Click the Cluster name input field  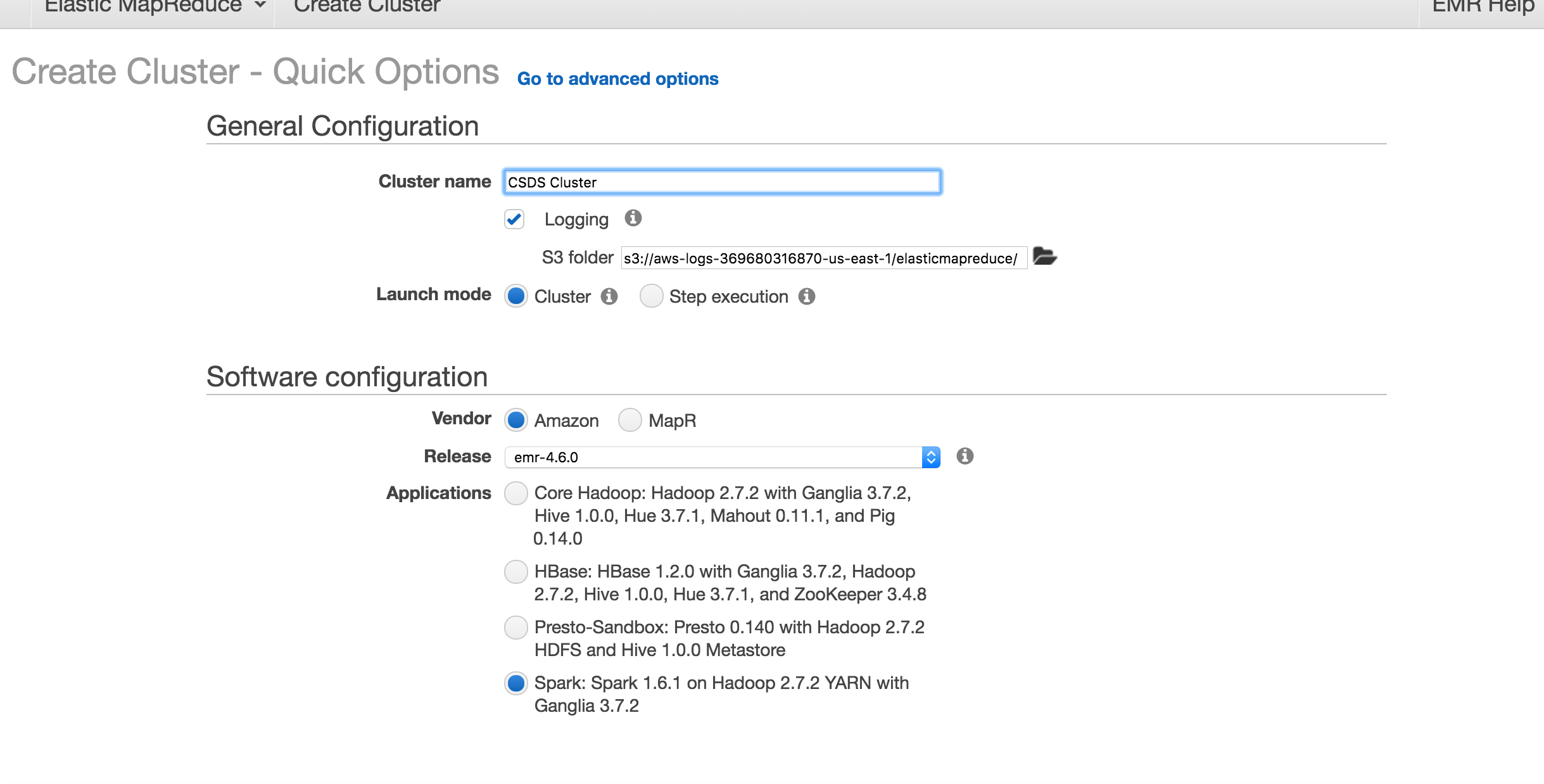pos(722,182)
